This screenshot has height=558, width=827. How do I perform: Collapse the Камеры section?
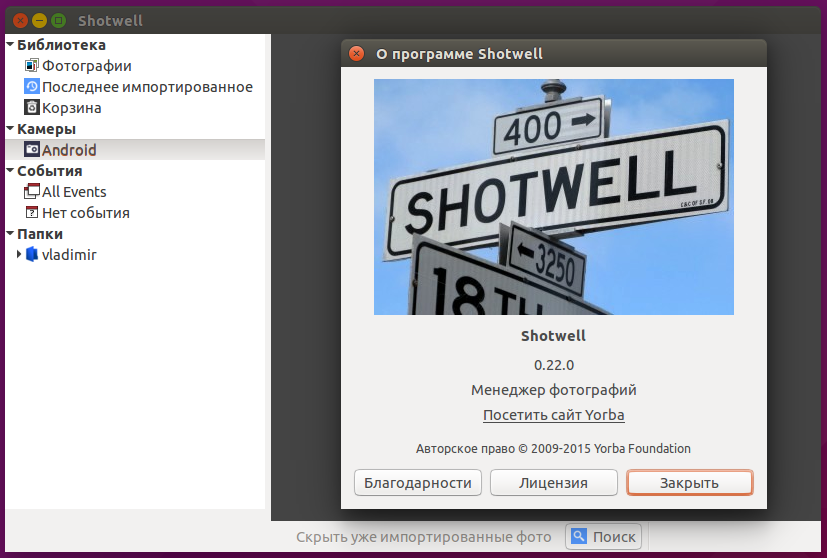(x=10, y=129)
